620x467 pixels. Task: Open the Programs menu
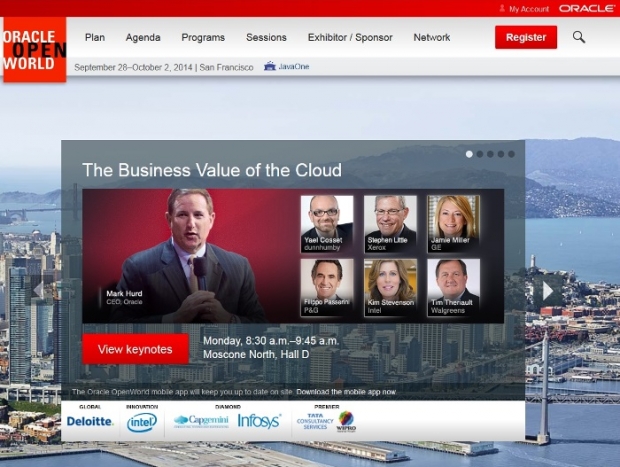click(203, 38)
